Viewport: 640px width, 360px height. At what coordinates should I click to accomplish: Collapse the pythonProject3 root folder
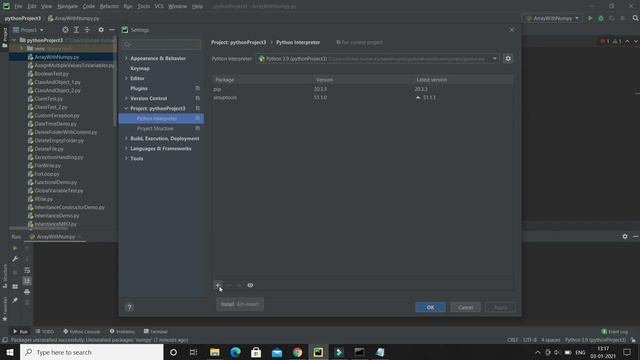(x=14, y=40)
